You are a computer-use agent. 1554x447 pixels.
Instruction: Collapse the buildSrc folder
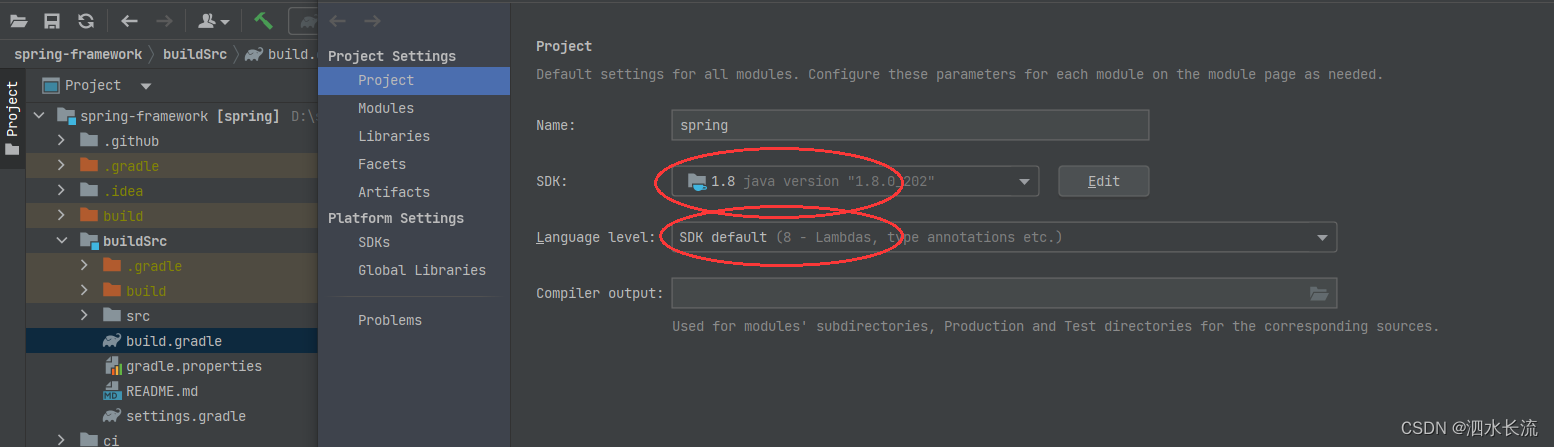coord(61,241)
